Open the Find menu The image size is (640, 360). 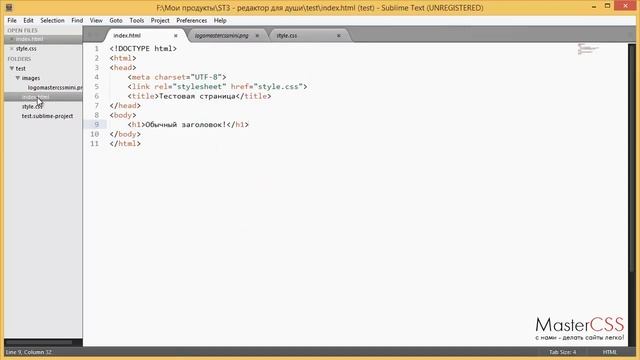click(77, 20)
